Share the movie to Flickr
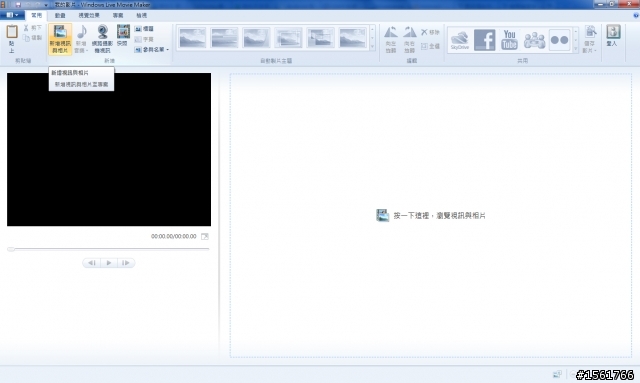The image size is (640, 383). click(559, 40)
